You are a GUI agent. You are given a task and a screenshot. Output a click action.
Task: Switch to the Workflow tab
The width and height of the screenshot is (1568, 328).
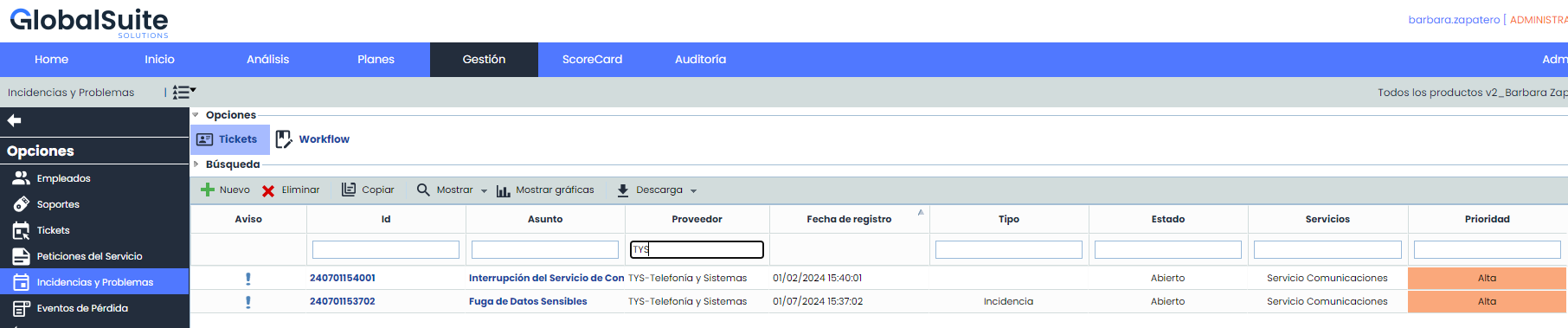click(312, 139)
